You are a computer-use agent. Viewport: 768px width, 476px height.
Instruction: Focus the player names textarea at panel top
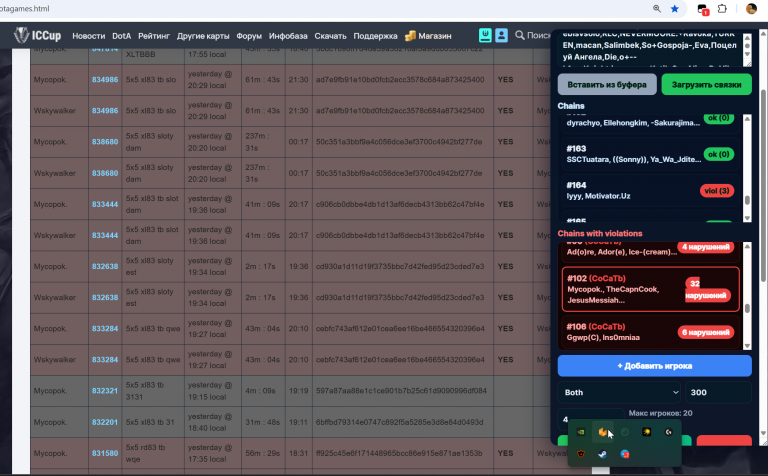pyautogui.click(x=650, y=49)
